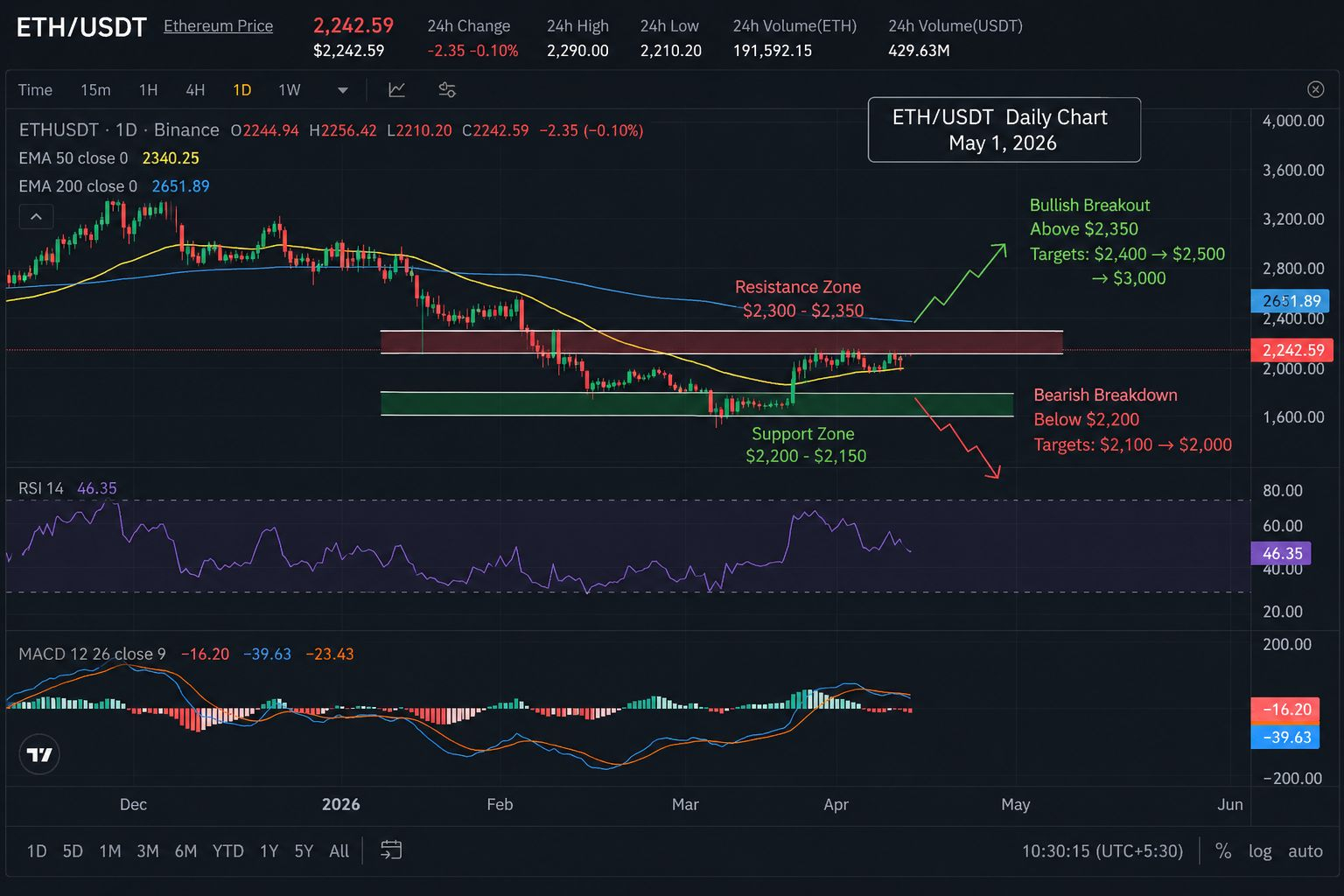
Task: Switch the interval to 1W
Action: (x=289, y=90)
